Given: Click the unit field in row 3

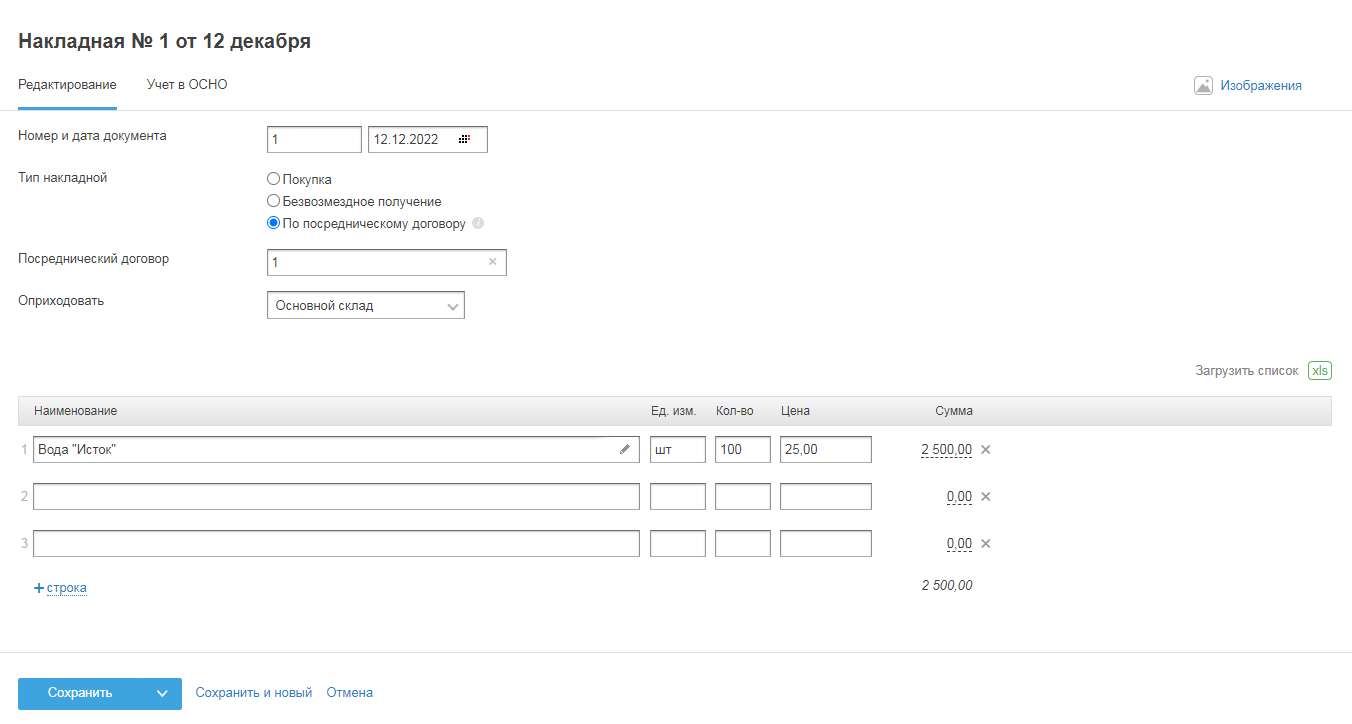Looking at the screenshot, I should click(678, 544).
